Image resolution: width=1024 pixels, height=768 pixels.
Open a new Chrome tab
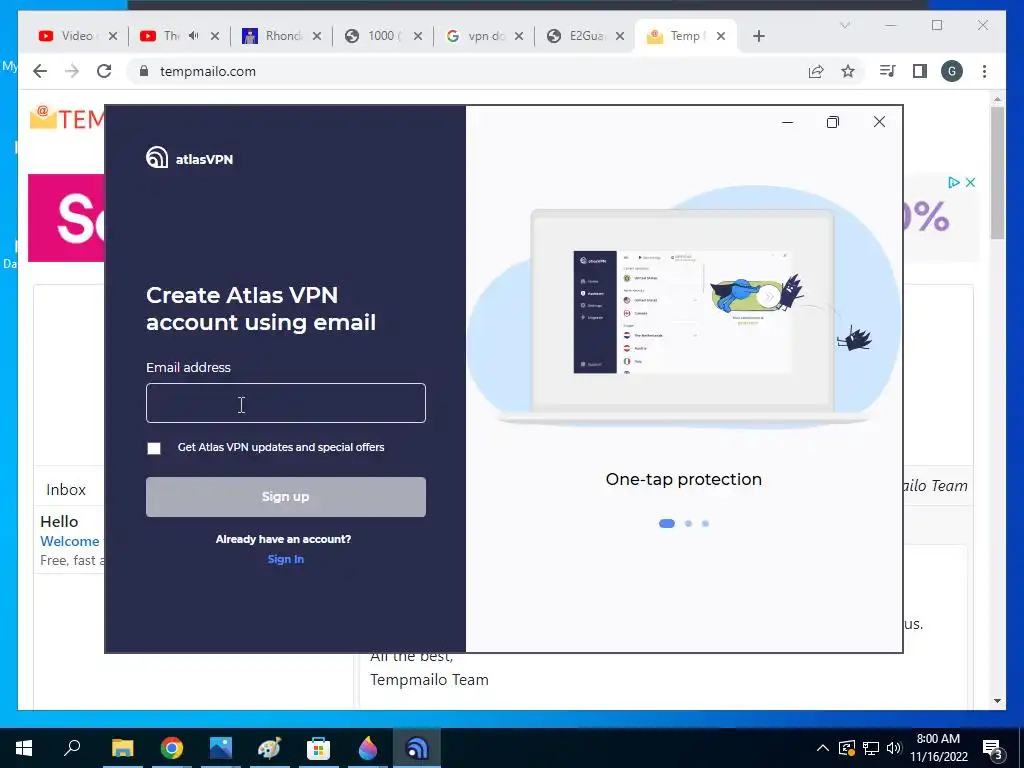coord(758,36)
